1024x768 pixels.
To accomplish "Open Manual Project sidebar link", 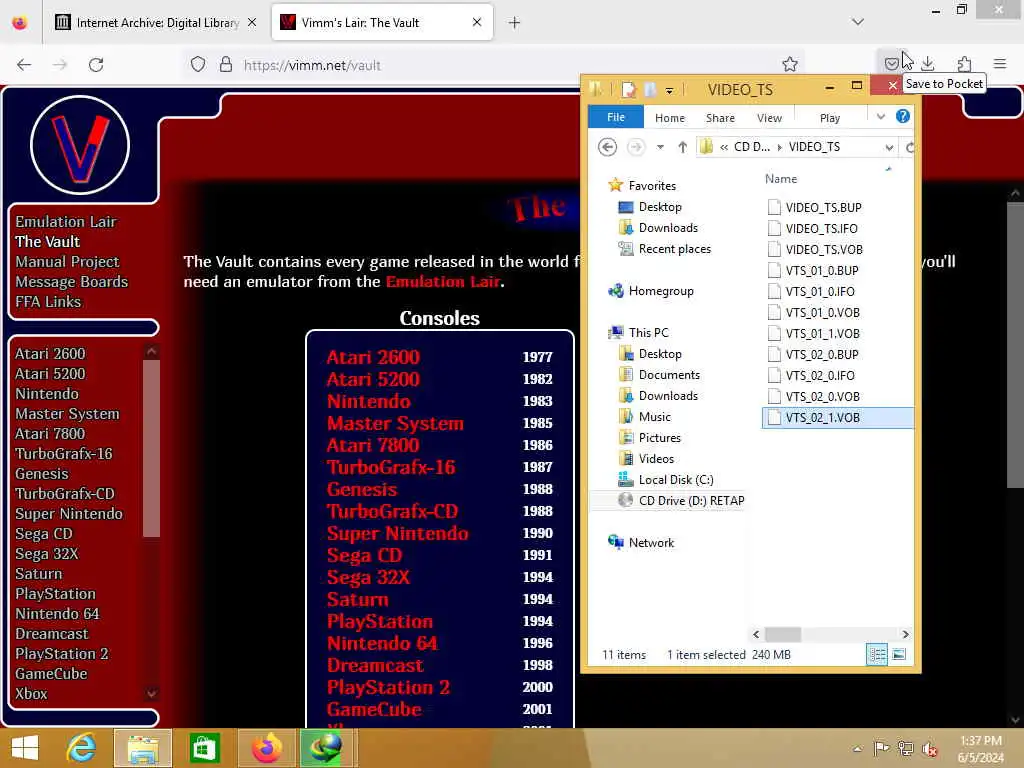I will tap(67, 262).
